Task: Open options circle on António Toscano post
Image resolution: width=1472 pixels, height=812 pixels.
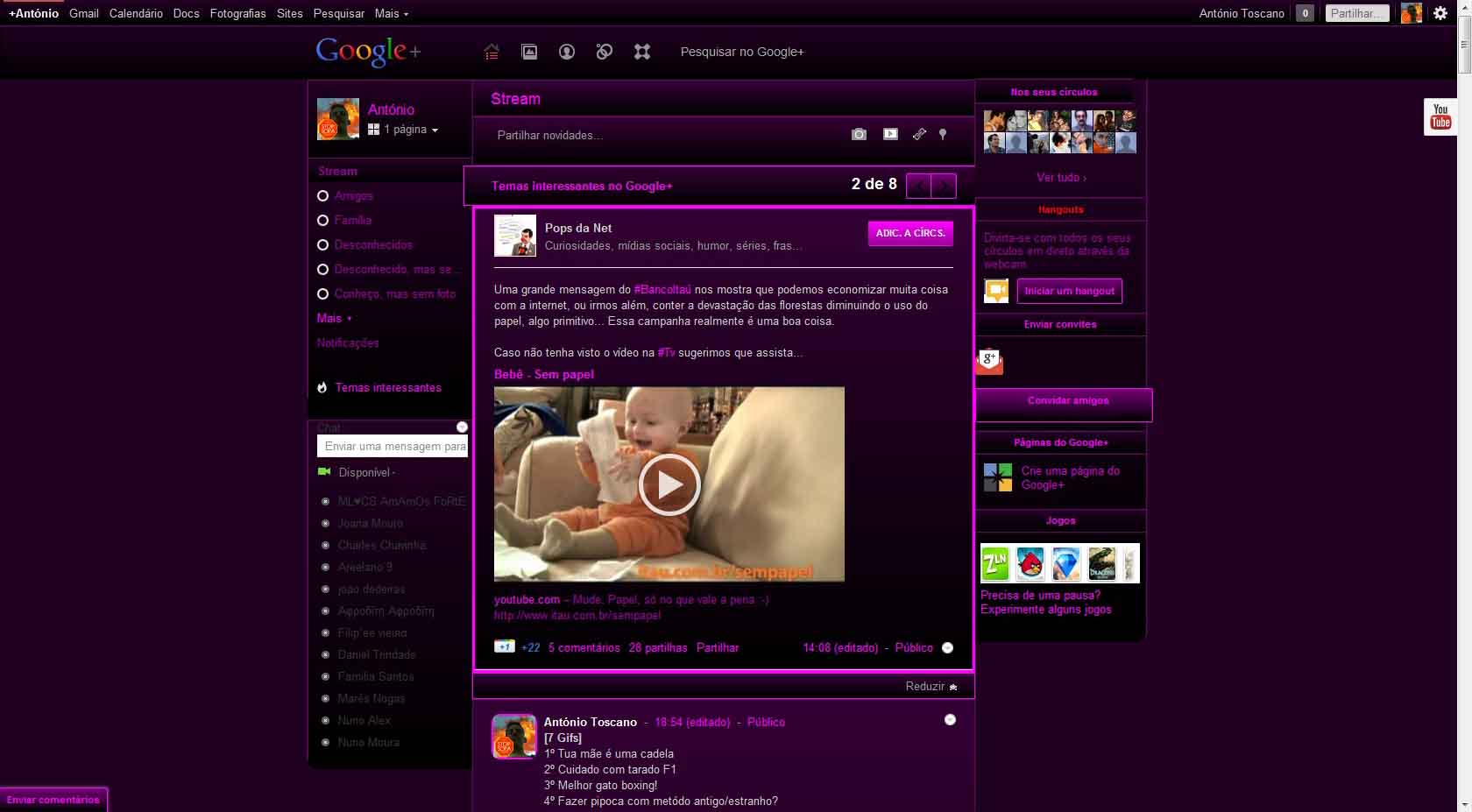Action: click(x=950, y=719)
